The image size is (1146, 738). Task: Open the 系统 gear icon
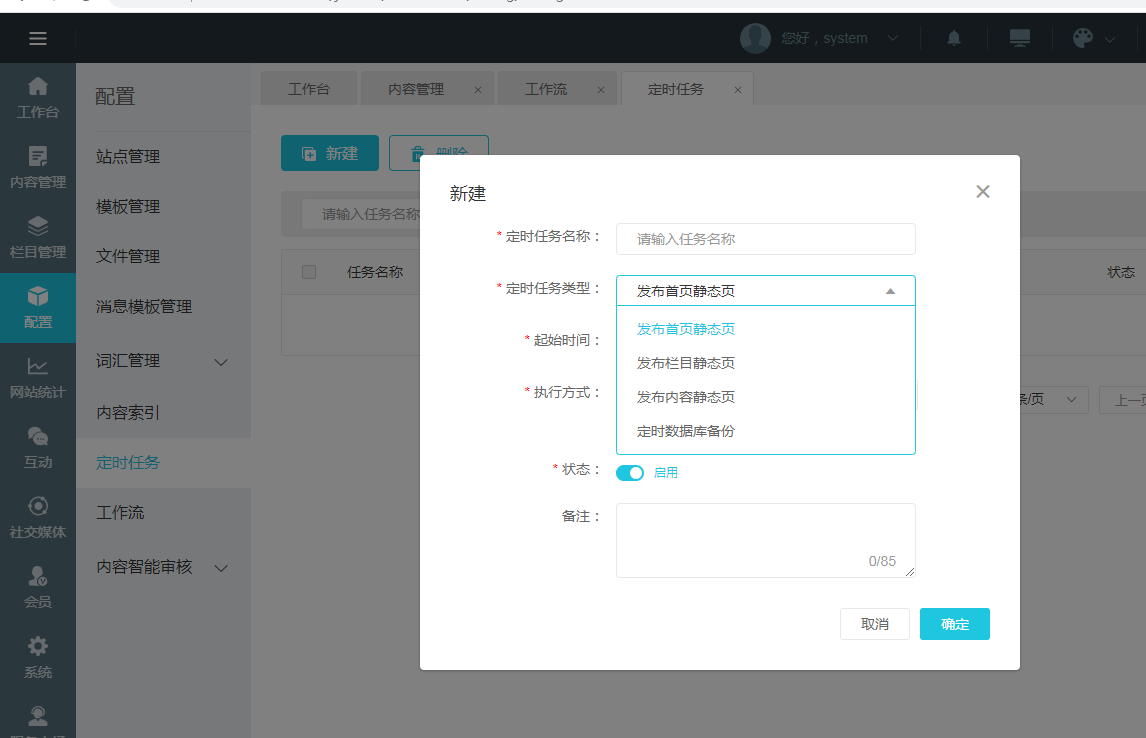38,657
